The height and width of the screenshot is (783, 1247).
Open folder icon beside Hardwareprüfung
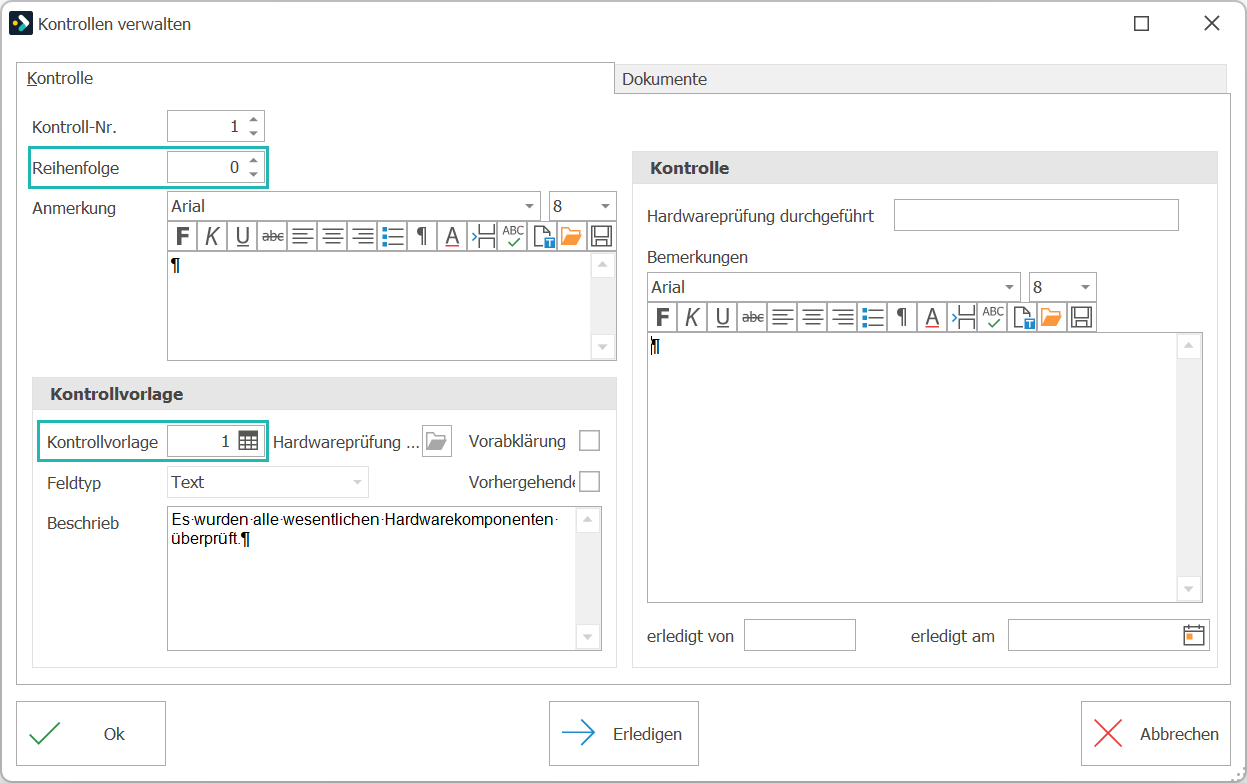436,441
